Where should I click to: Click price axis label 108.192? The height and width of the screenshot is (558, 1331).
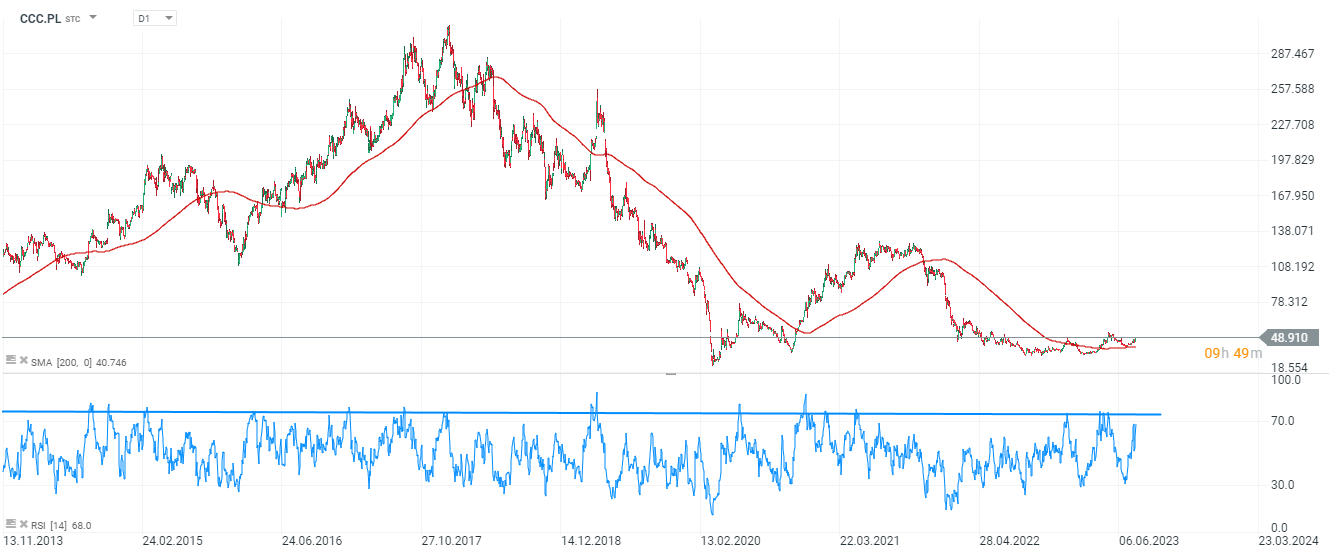tap(1292, 267)
